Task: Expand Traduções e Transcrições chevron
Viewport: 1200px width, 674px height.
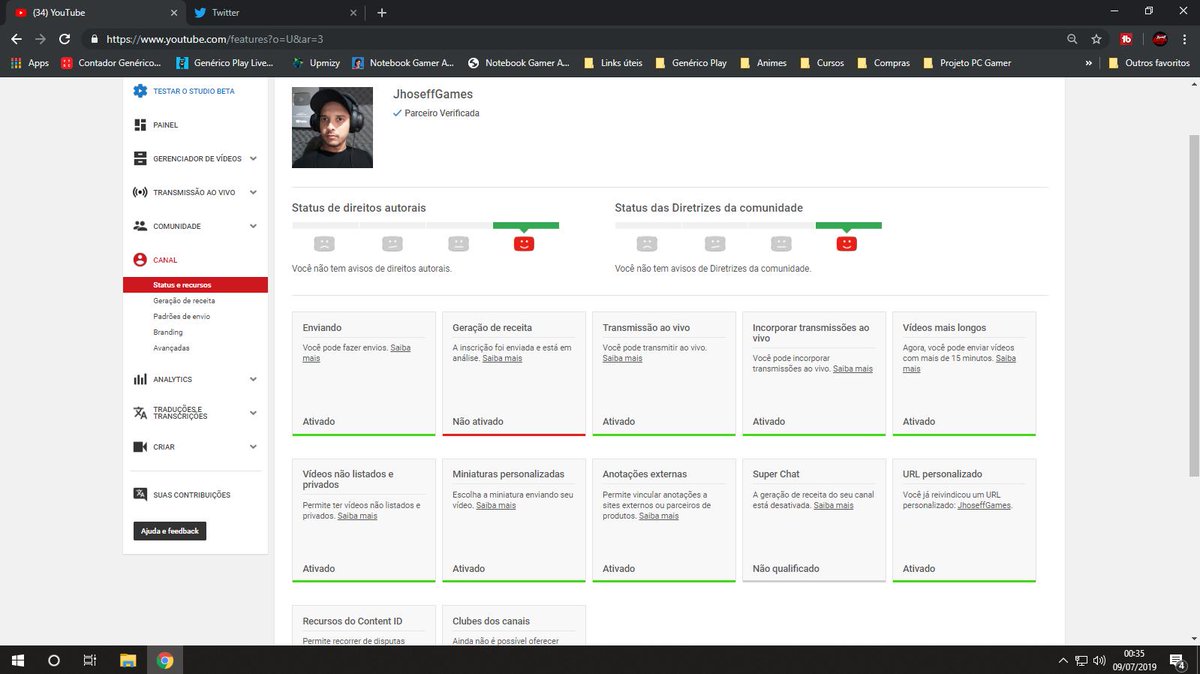Action: (x=253, y=413)
